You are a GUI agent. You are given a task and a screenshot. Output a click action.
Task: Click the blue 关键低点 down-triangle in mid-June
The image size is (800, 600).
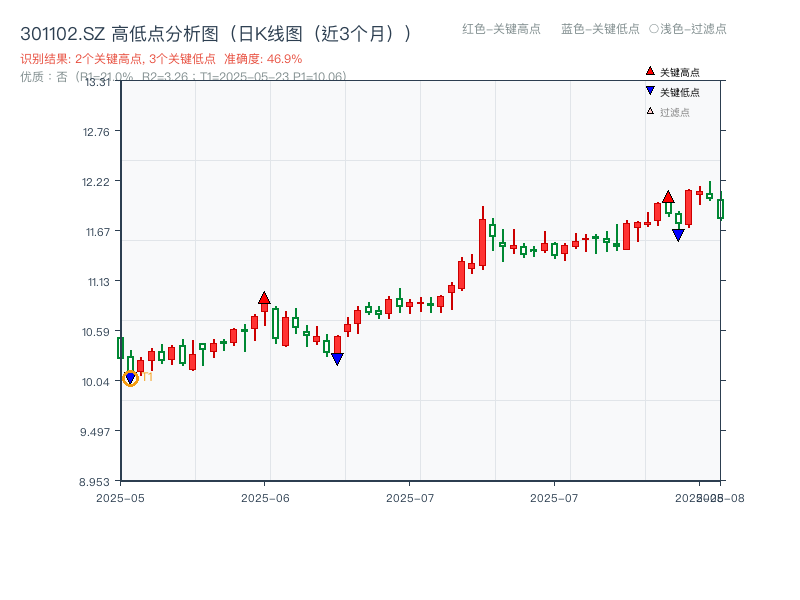click(337, 356)
